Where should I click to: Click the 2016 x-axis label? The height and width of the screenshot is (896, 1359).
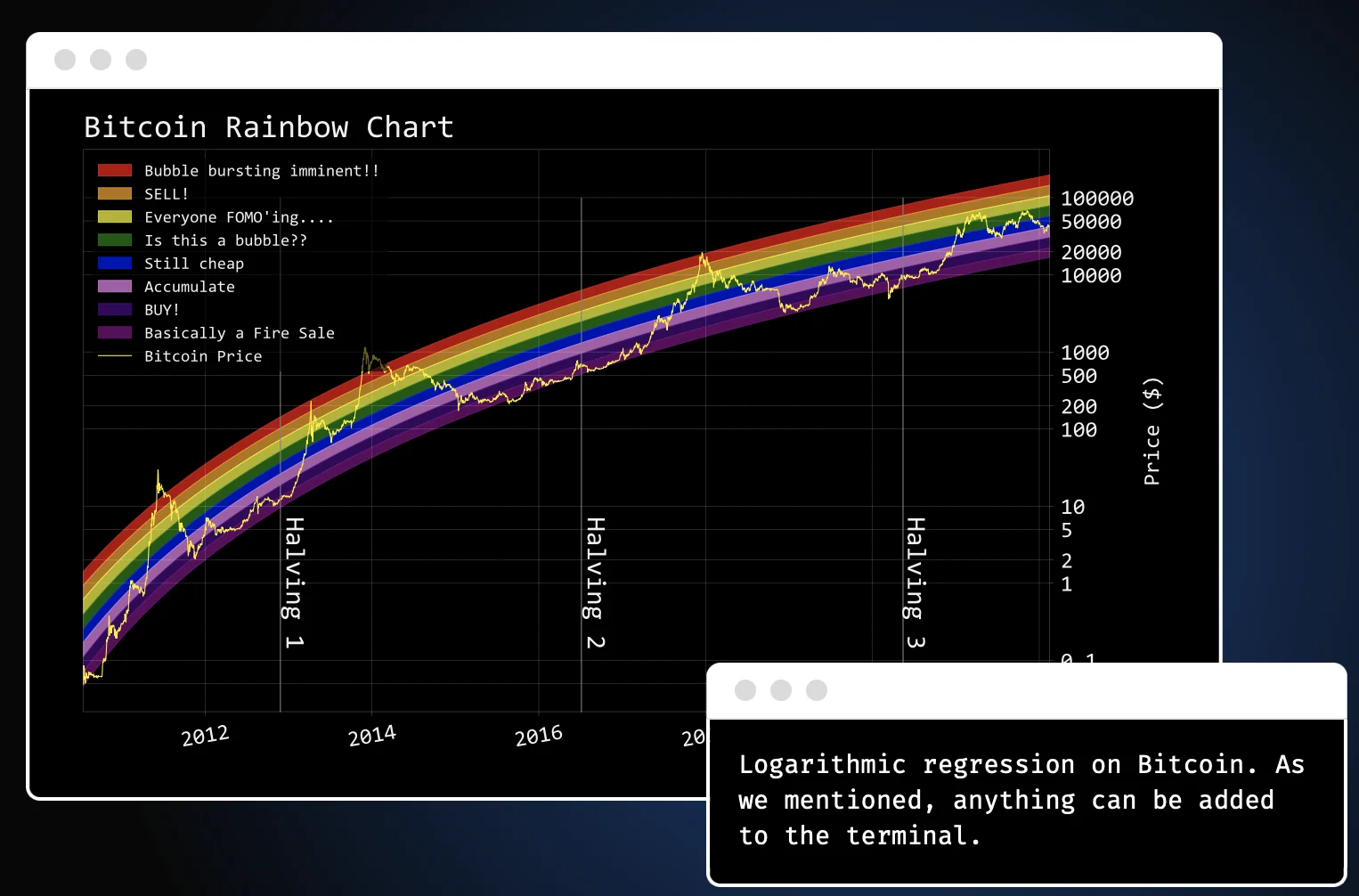coord(538,736)
